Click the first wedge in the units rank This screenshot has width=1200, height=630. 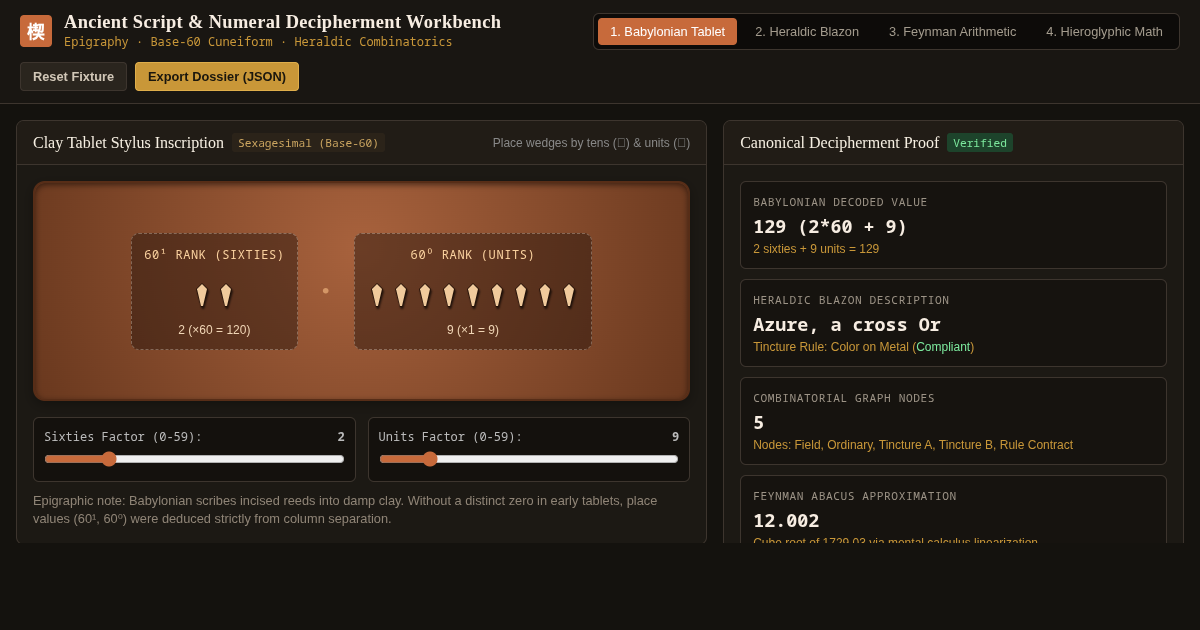[377, 295]
